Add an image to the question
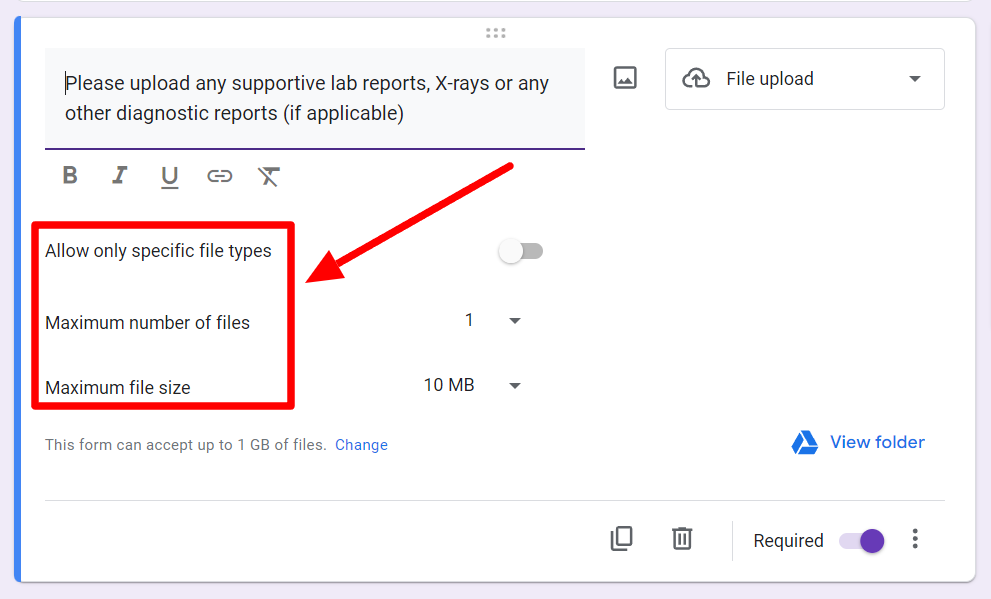991x599 pixels. pyautogui.click(x=625, y=78)
